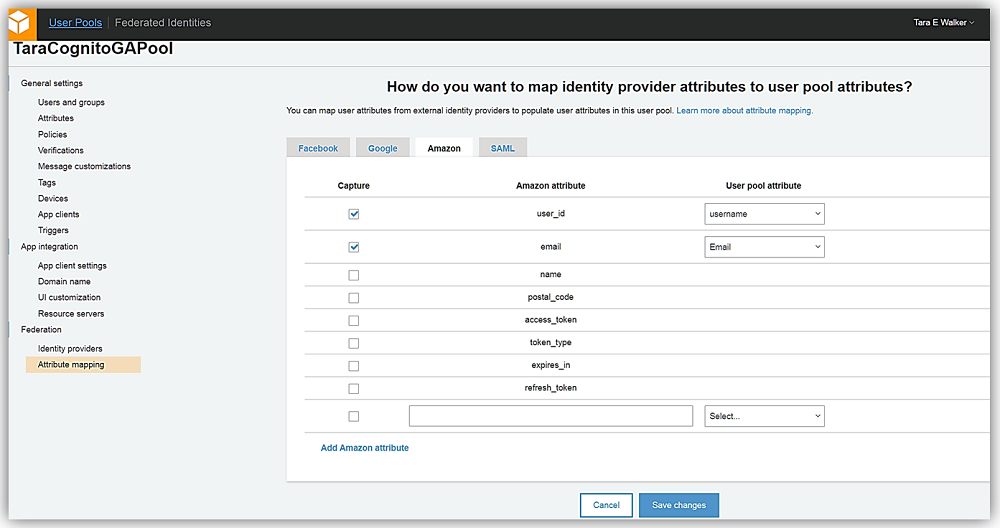1000x528 pixels.
Task: Open the username user pool attribute dropdown
Action: pyautogui.click(x=764, y=214)
